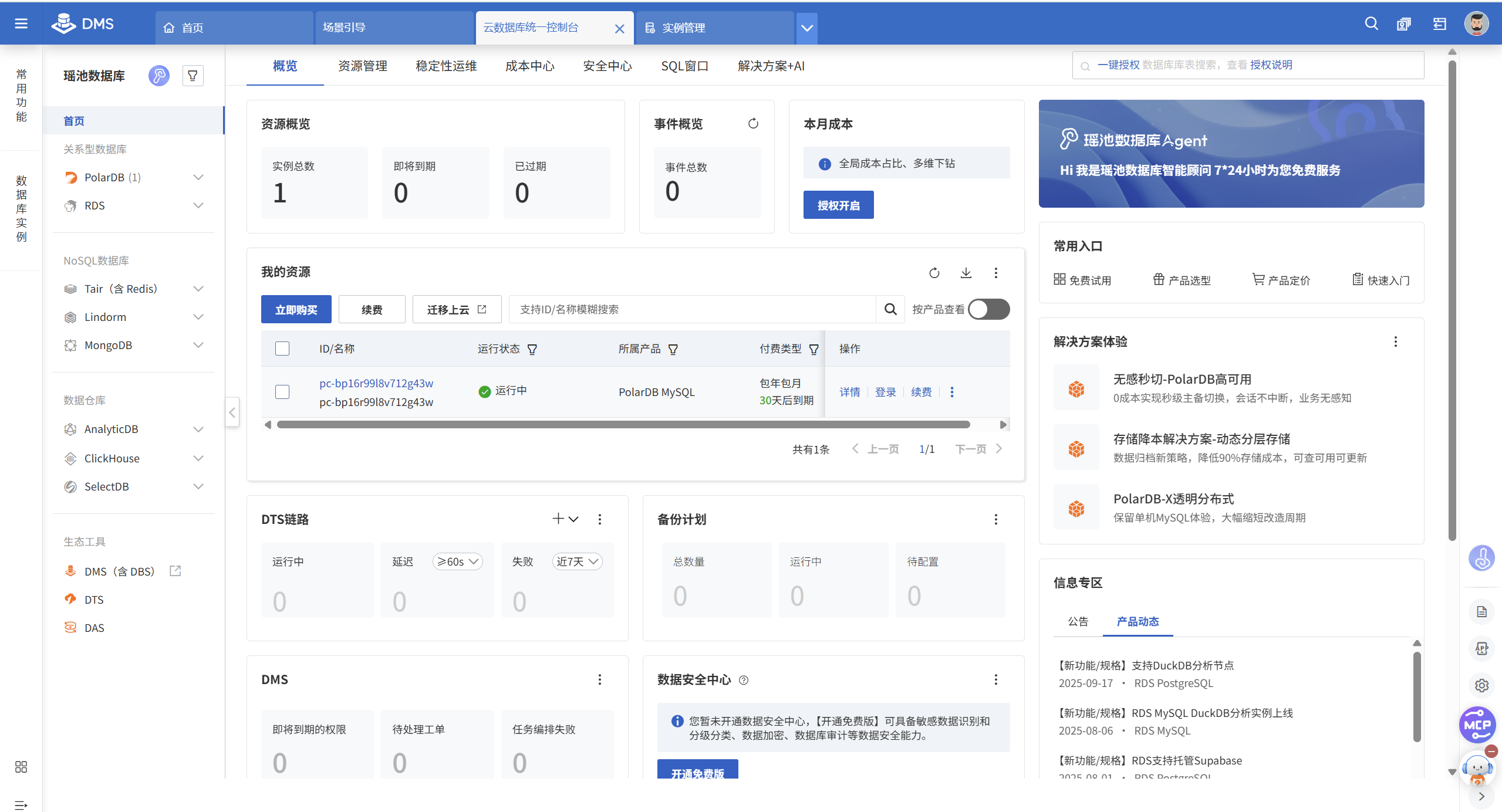Open the 成本中心 tab
The height and width of the screenshot is (812, 1502).
point(530,66)
